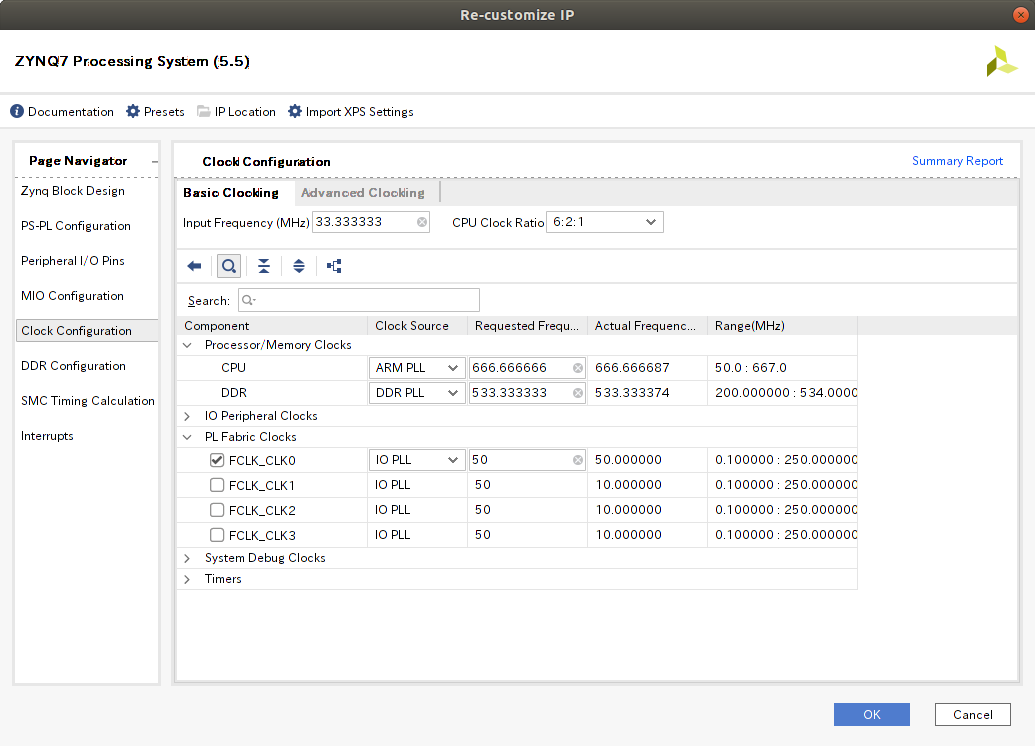Clear the FCLK_CLK0 requested frequency with its X icon
This screenshot has width=1035, height=746.
click(578, 460)
